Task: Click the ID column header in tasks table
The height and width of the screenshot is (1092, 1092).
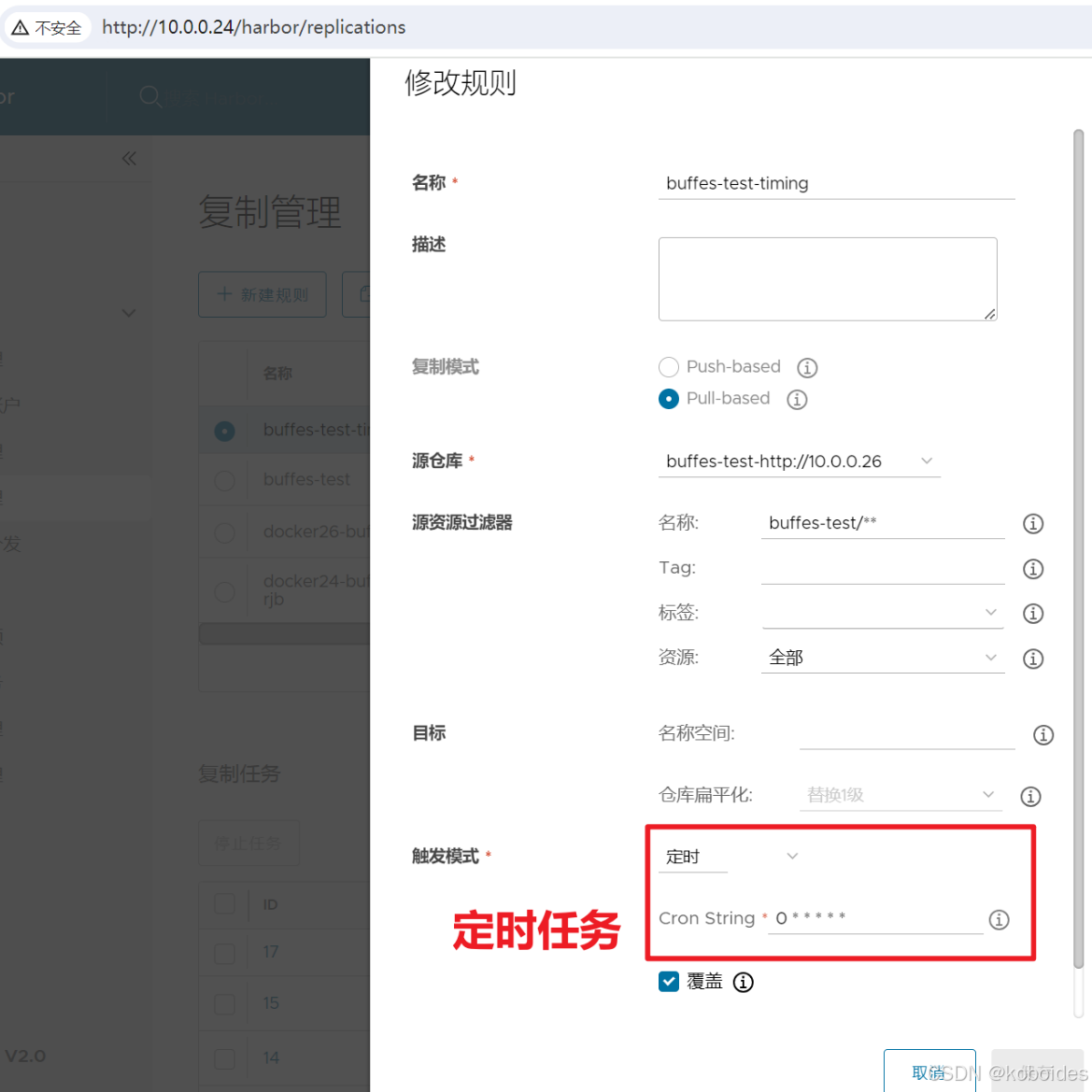Action: point(270,904)
